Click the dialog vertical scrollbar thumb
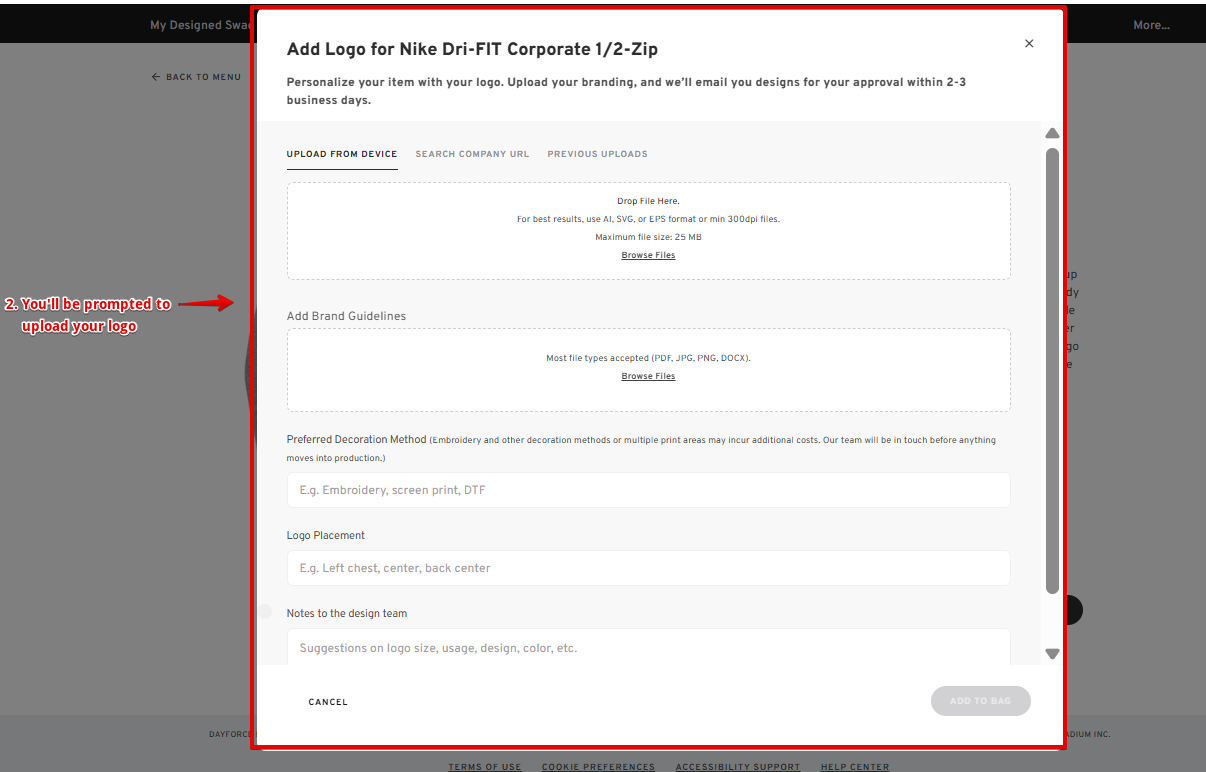 (x=1052, y=371)
